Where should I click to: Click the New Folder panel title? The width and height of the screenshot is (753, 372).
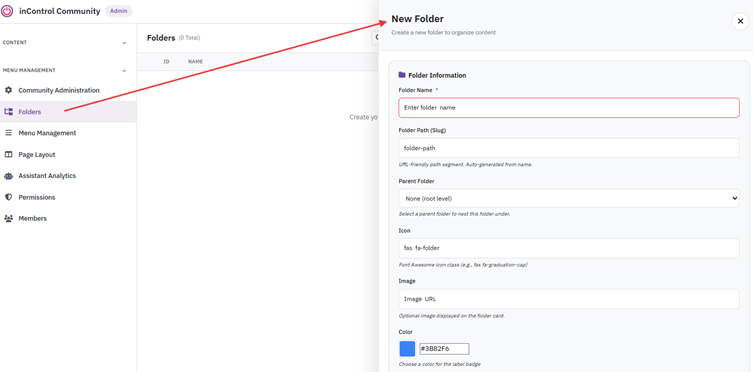coord(417,19)
